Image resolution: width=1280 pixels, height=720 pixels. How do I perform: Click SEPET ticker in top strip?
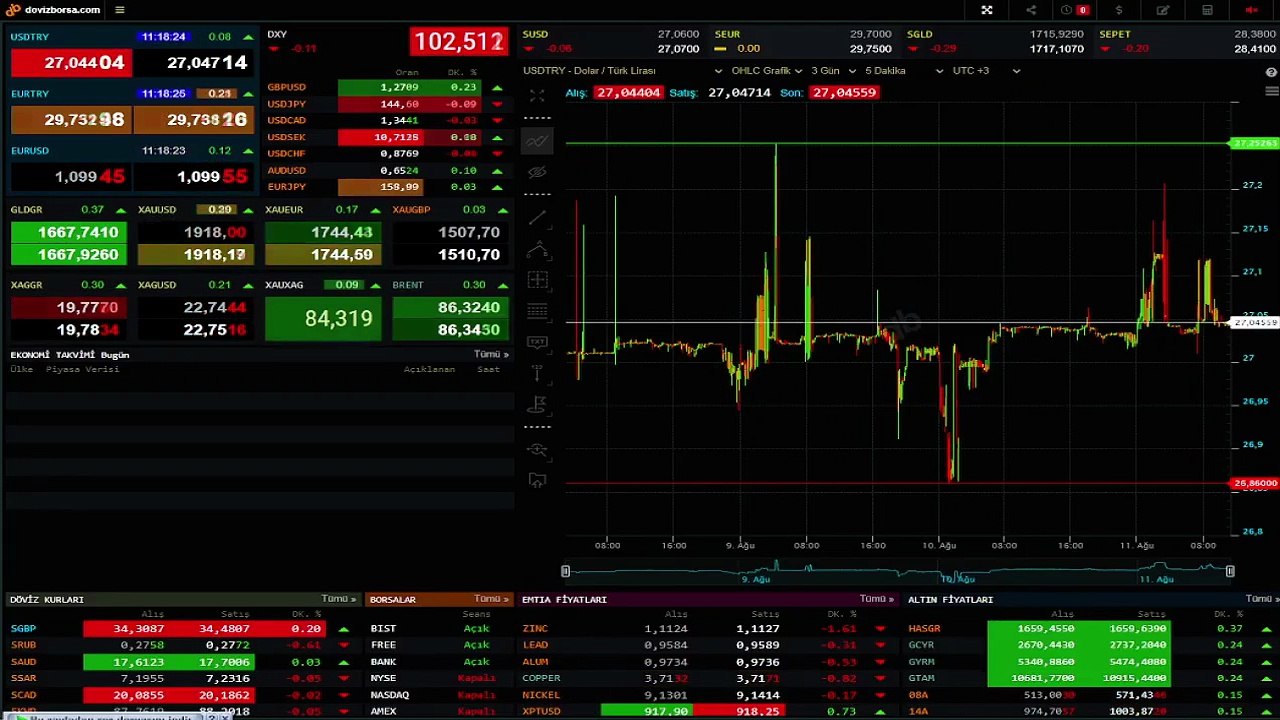[x=1187, y=41]
